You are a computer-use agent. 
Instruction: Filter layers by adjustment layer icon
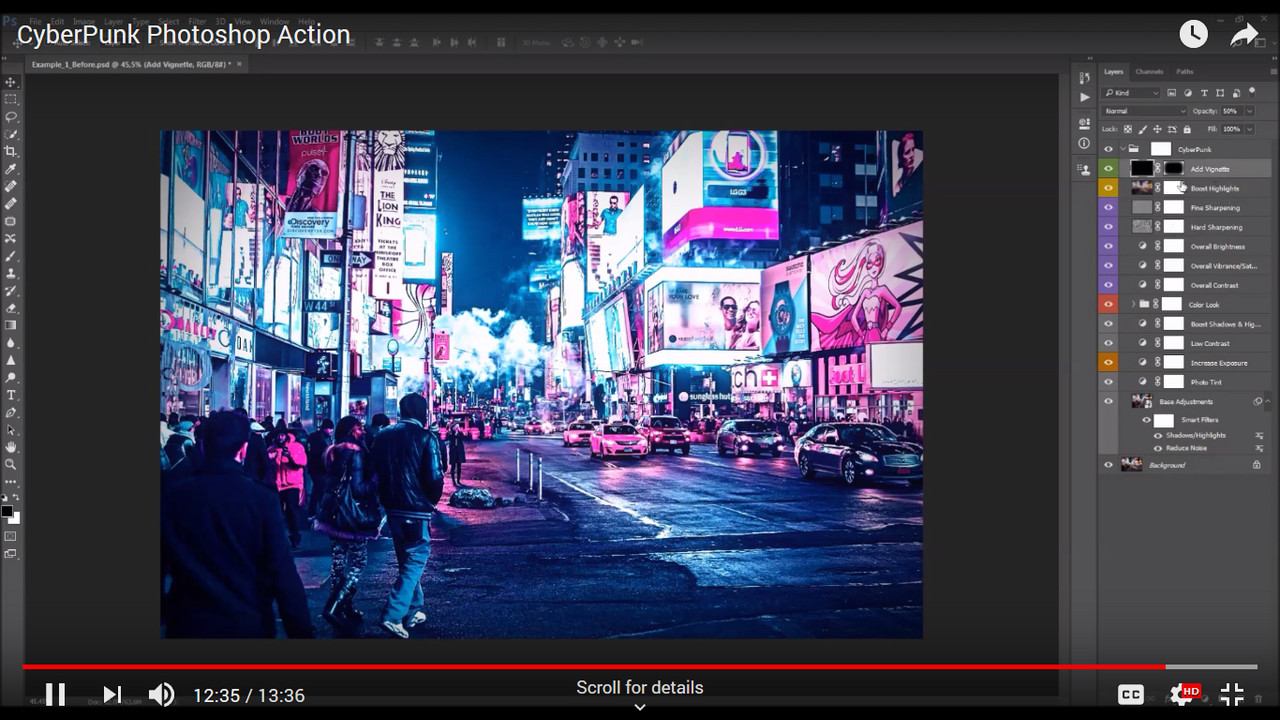point(1188,93)
